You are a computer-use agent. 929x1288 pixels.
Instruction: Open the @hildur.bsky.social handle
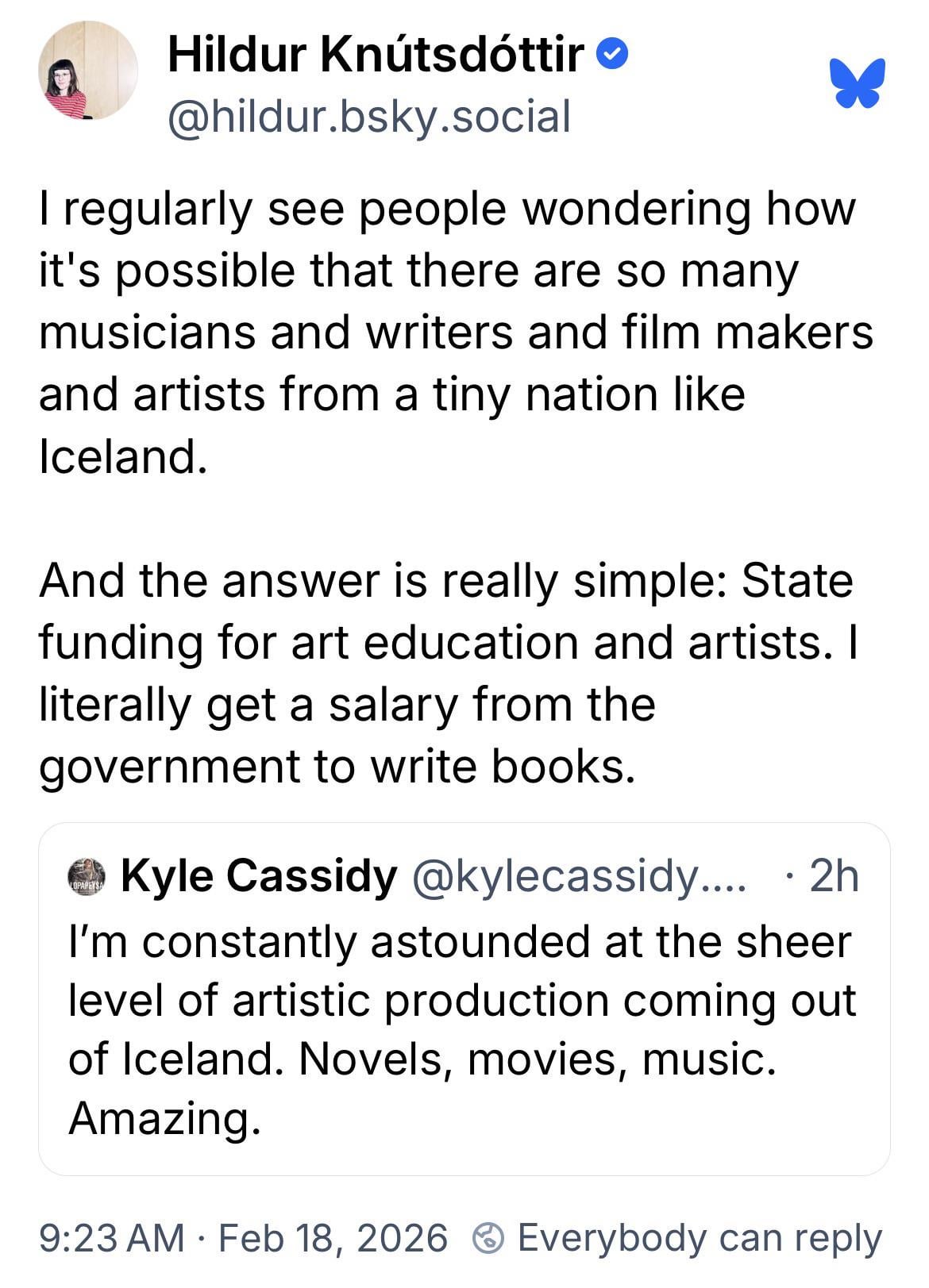[x=368, y=117]
